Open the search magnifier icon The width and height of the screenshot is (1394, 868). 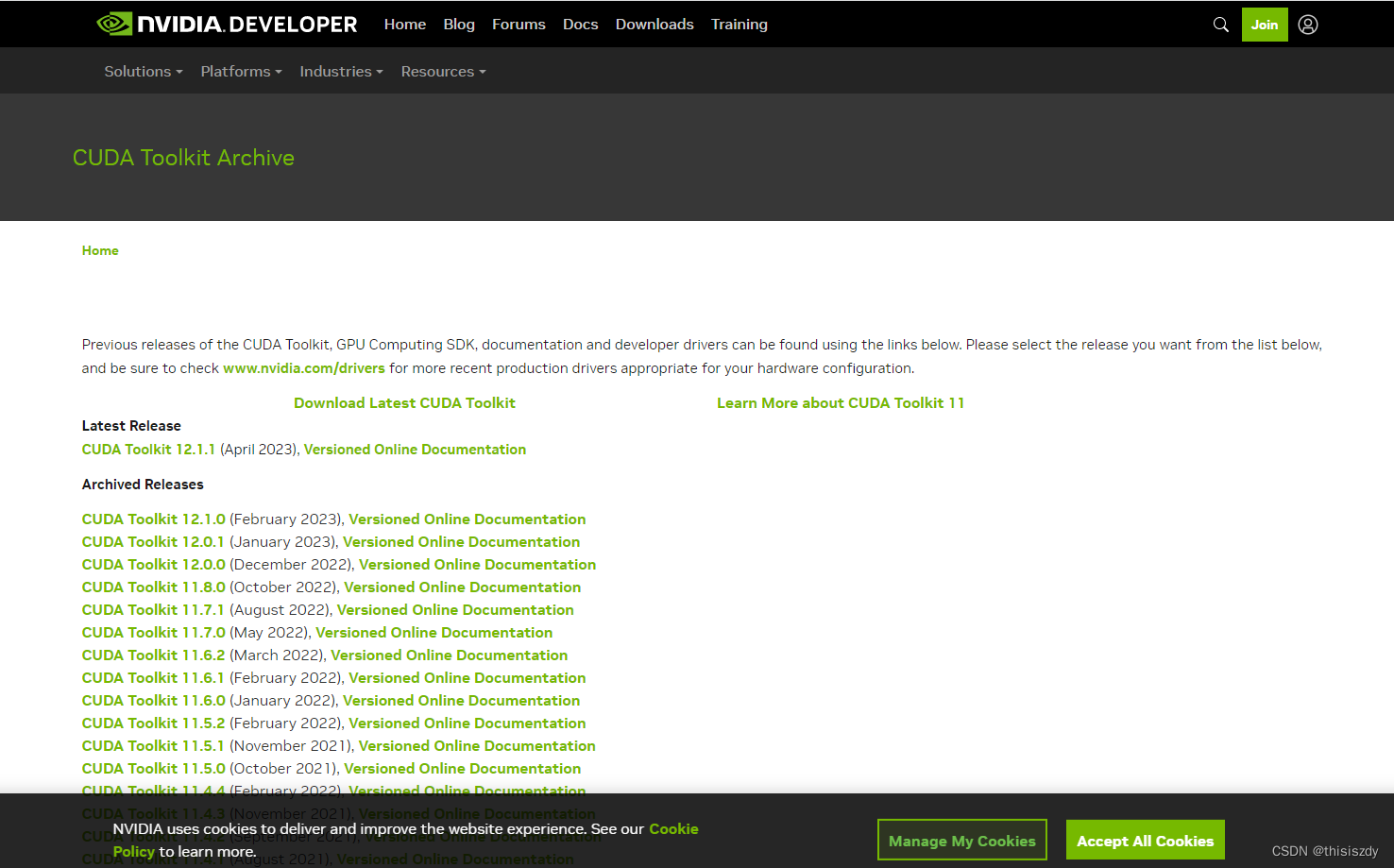(1220, 25)
